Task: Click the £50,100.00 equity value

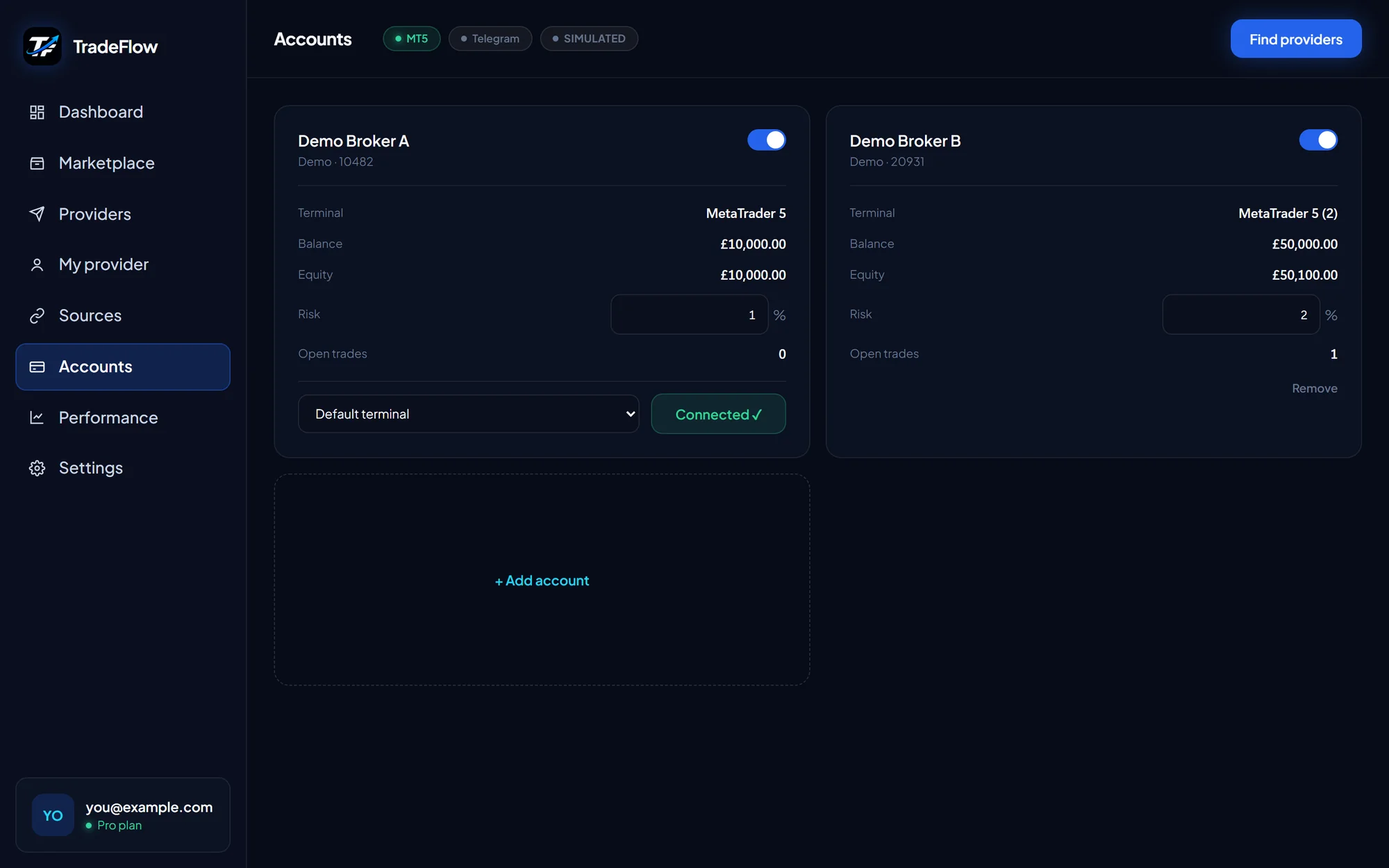Action: point(1304,275)
